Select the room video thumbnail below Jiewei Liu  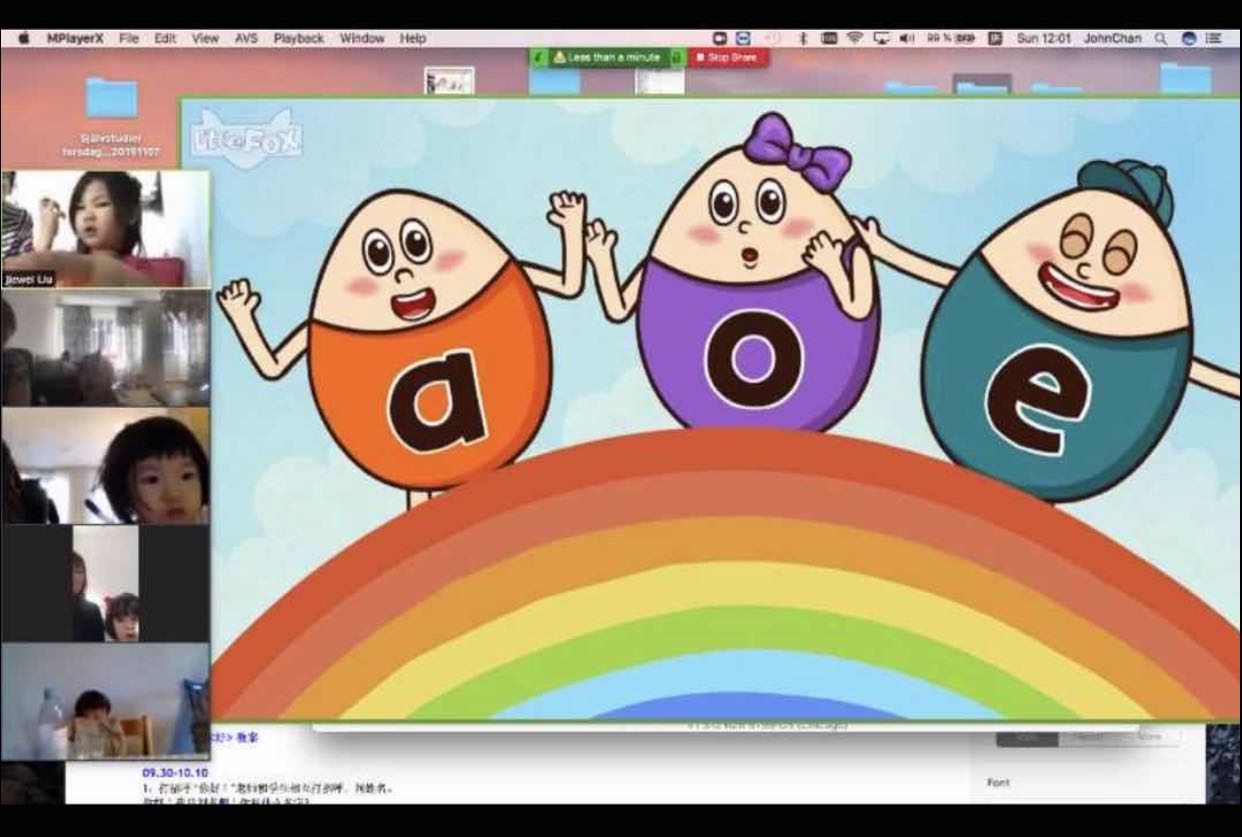click(105, 348)
